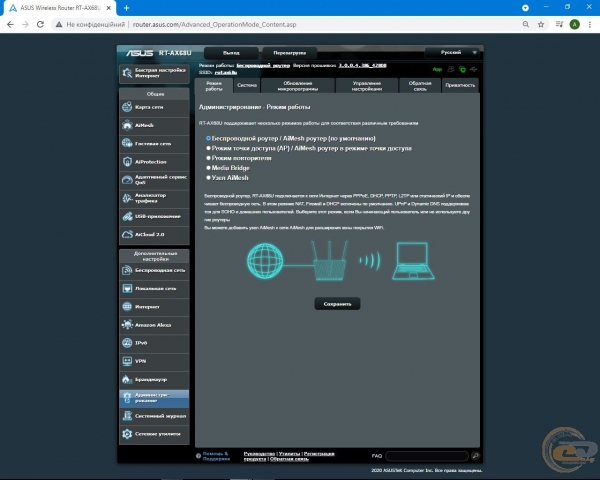Go back in browser history
600x480 pixels.
pos(10,24)
